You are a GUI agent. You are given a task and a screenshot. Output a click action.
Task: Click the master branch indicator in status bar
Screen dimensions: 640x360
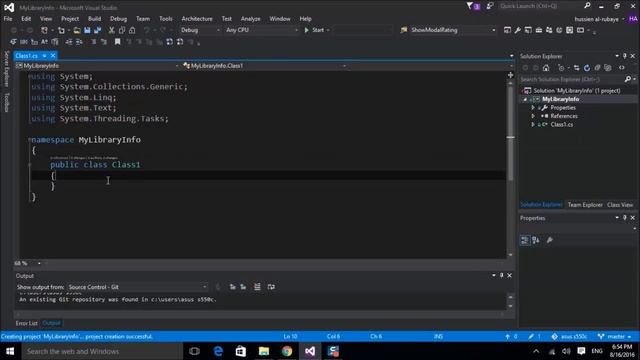[x=615, y=337]
